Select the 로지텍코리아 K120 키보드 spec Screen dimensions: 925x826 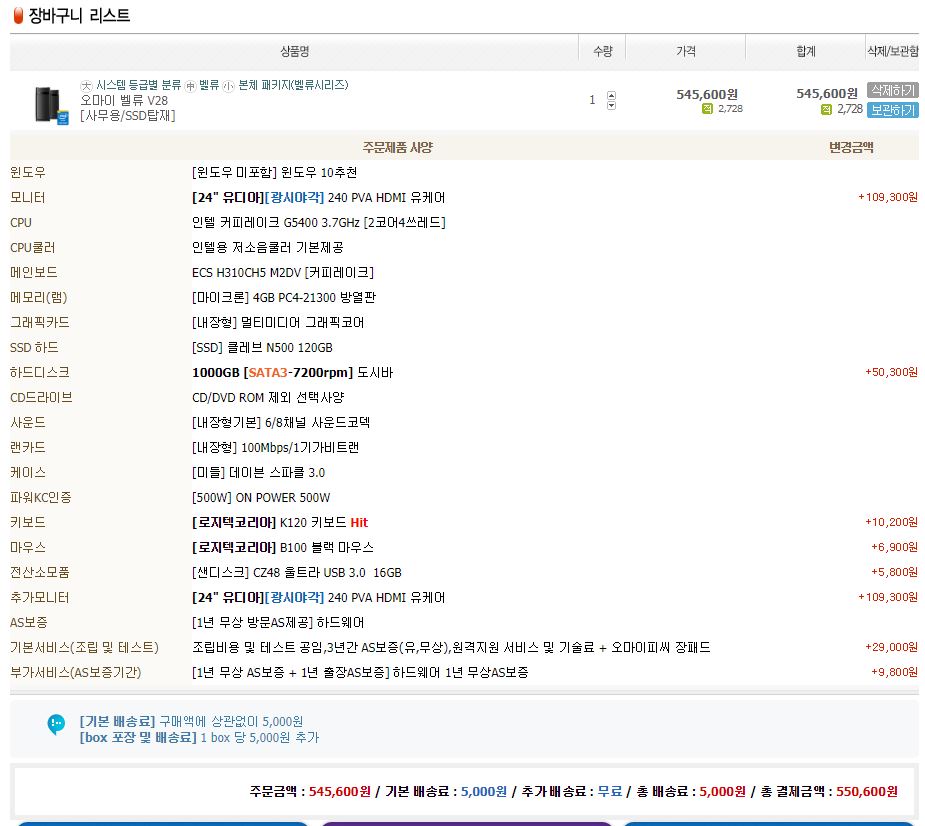pyautogui.click(x=280, y=522)
